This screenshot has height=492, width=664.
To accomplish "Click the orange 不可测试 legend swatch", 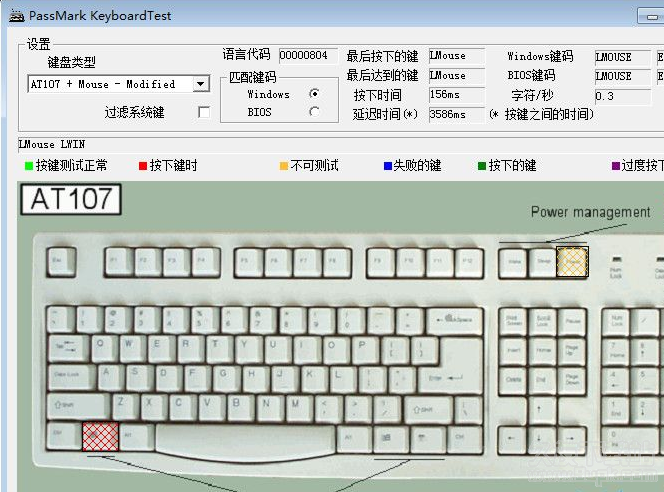I will [x=284, y=166].
